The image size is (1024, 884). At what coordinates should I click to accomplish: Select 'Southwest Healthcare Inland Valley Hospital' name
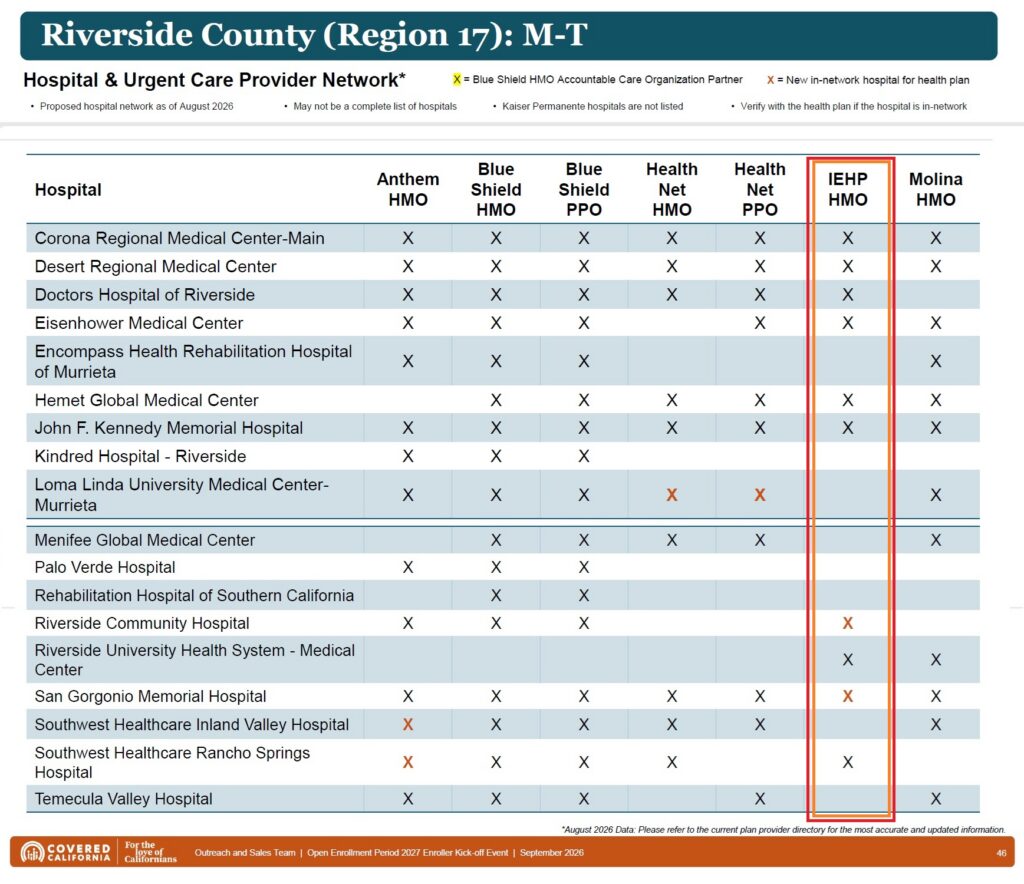pyautogui.click(x=191, y=725)
